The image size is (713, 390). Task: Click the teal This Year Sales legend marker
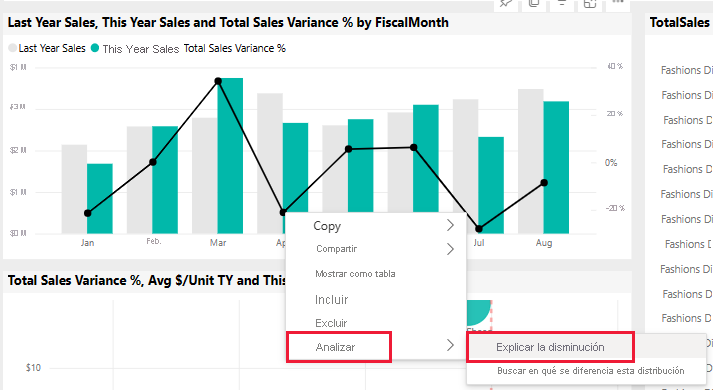tap(95, 48)
